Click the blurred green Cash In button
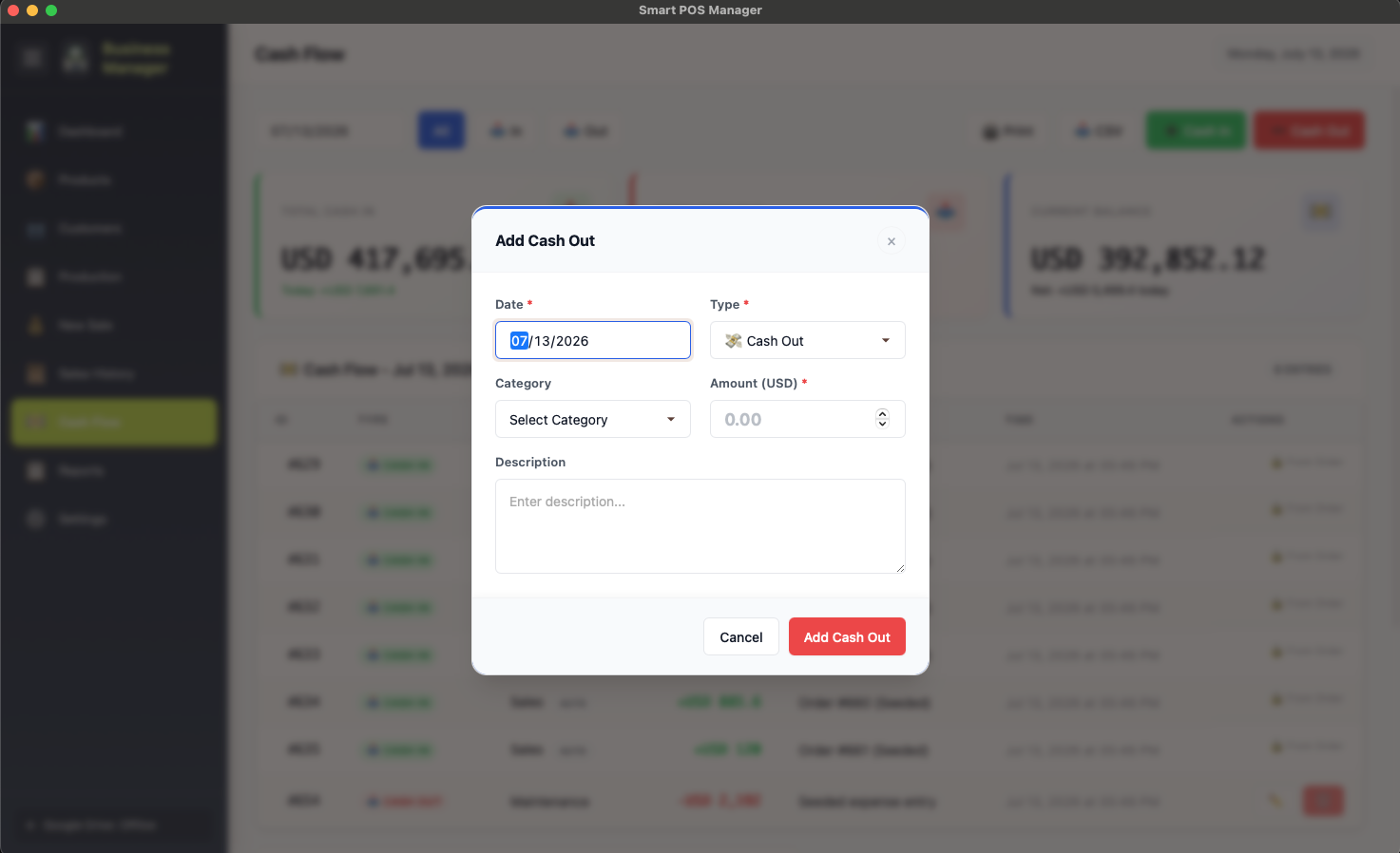 pos(1196,130)
